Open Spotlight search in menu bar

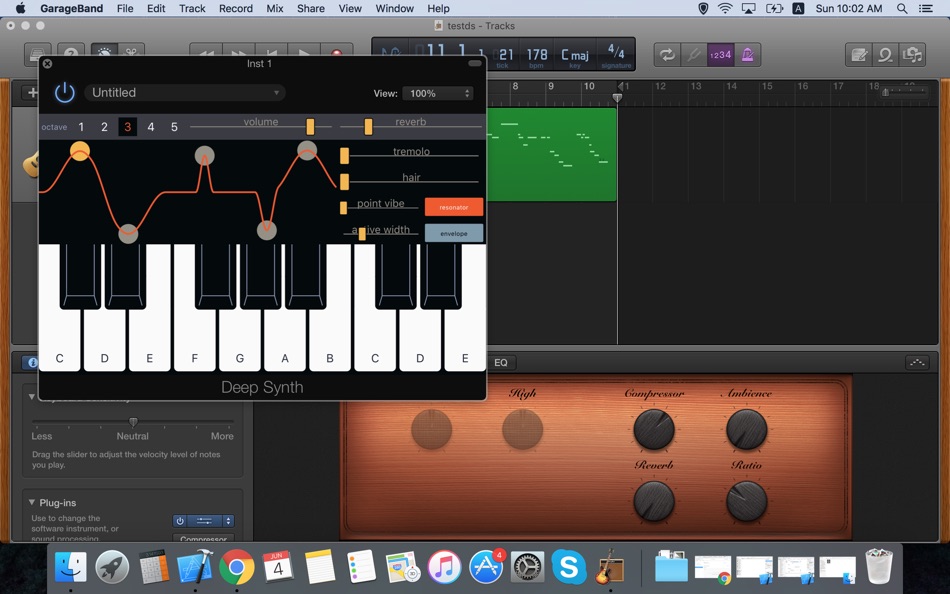point(902,8)
